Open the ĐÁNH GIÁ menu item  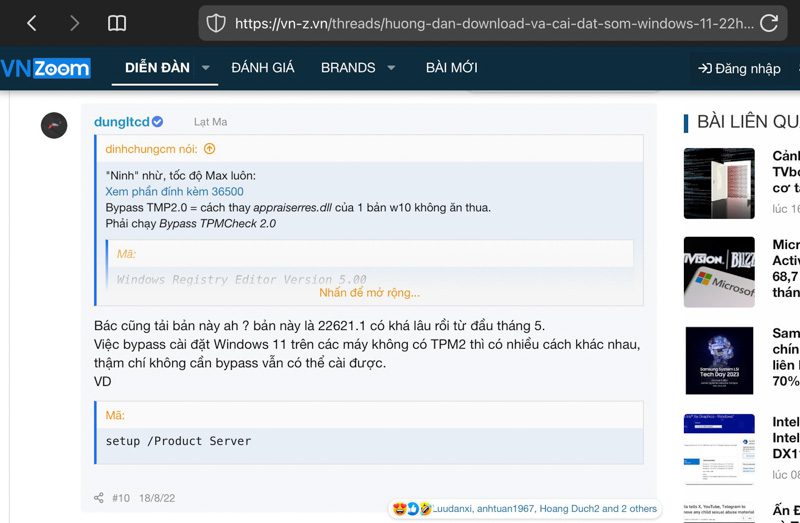[x=263, y=67]
